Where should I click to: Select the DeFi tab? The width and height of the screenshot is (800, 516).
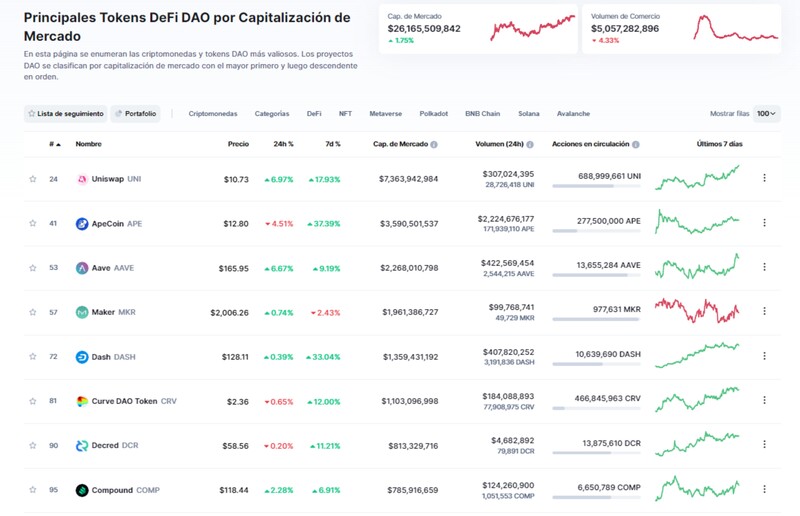point(314,113)
